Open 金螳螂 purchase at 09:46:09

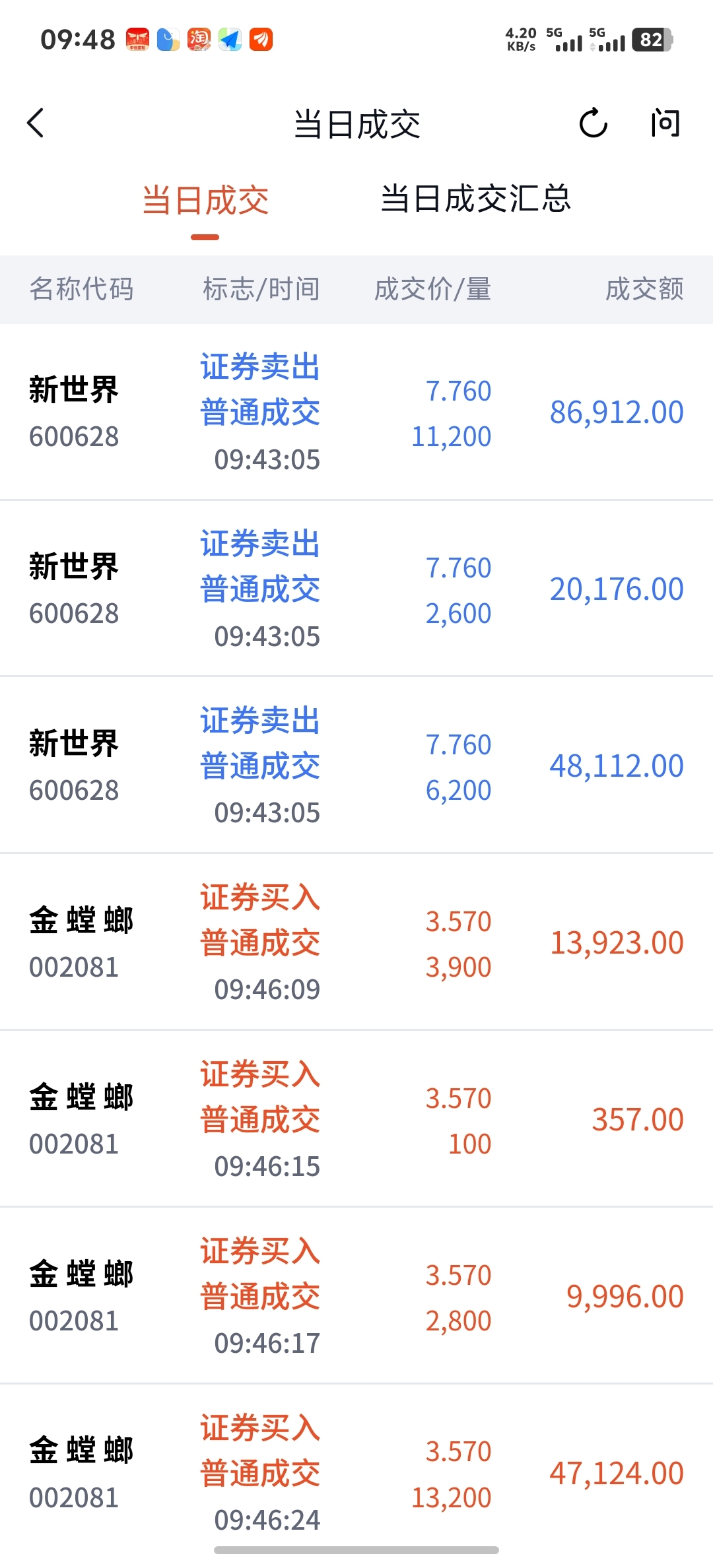coord(356,942)
